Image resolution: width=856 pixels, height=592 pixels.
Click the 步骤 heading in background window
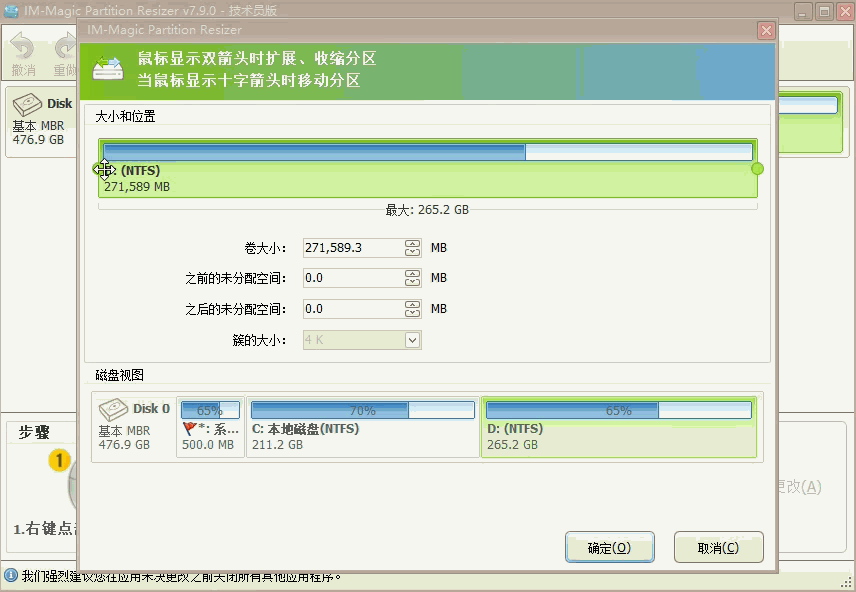pos(34,433)
